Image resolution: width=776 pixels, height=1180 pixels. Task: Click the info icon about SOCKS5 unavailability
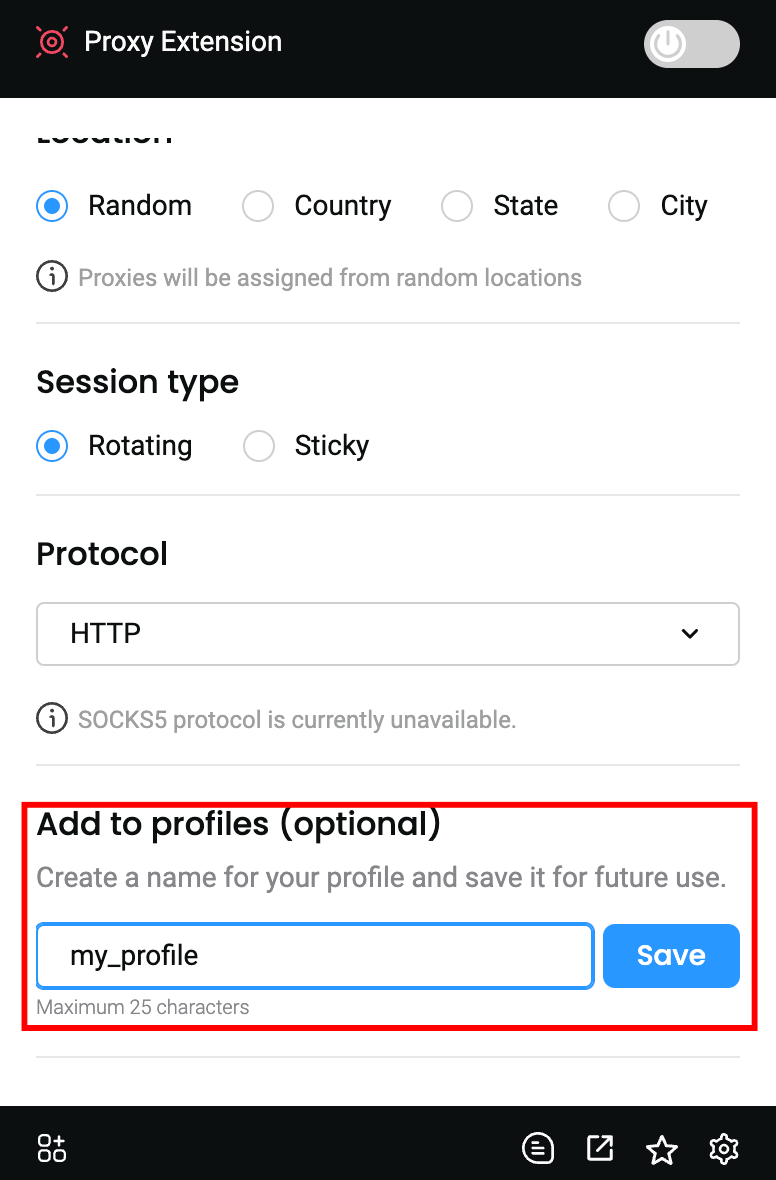51,719
